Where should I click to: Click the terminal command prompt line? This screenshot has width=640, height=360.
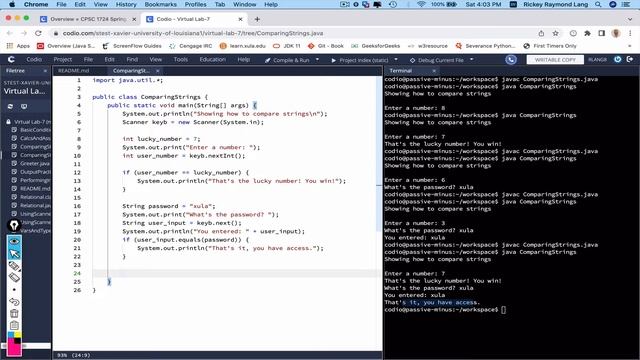[x=445, y=310]
